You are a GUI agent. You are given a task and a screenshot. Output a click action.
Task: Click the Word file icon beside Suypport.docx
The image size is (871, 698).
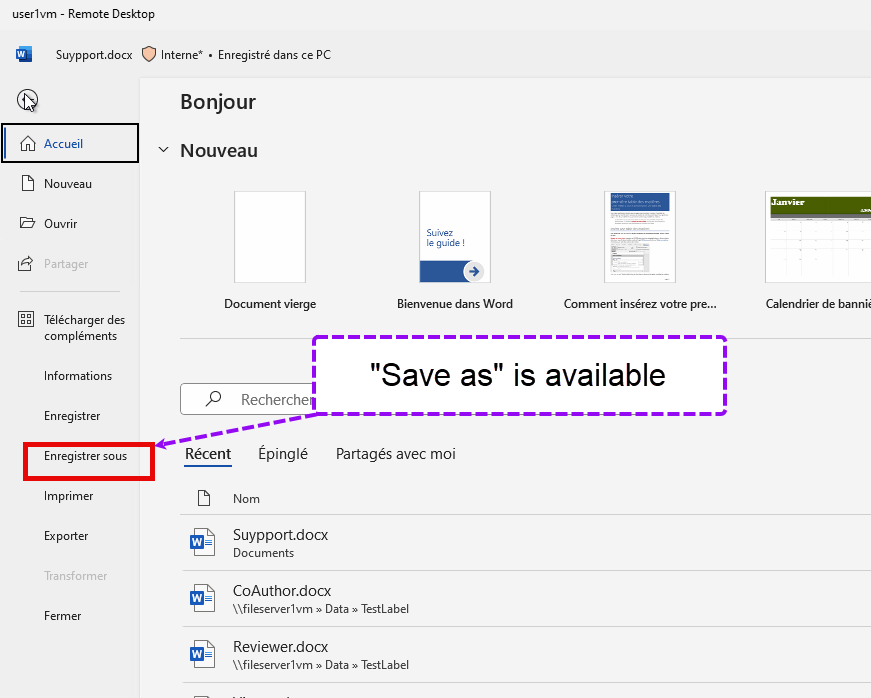coord(202,542)
